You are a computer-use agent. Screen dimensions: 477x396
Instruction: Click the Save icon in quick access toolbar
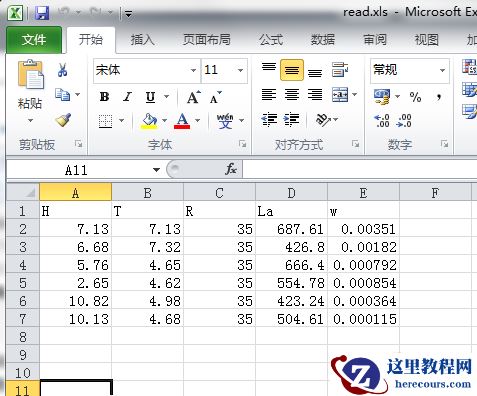(42, 13)
